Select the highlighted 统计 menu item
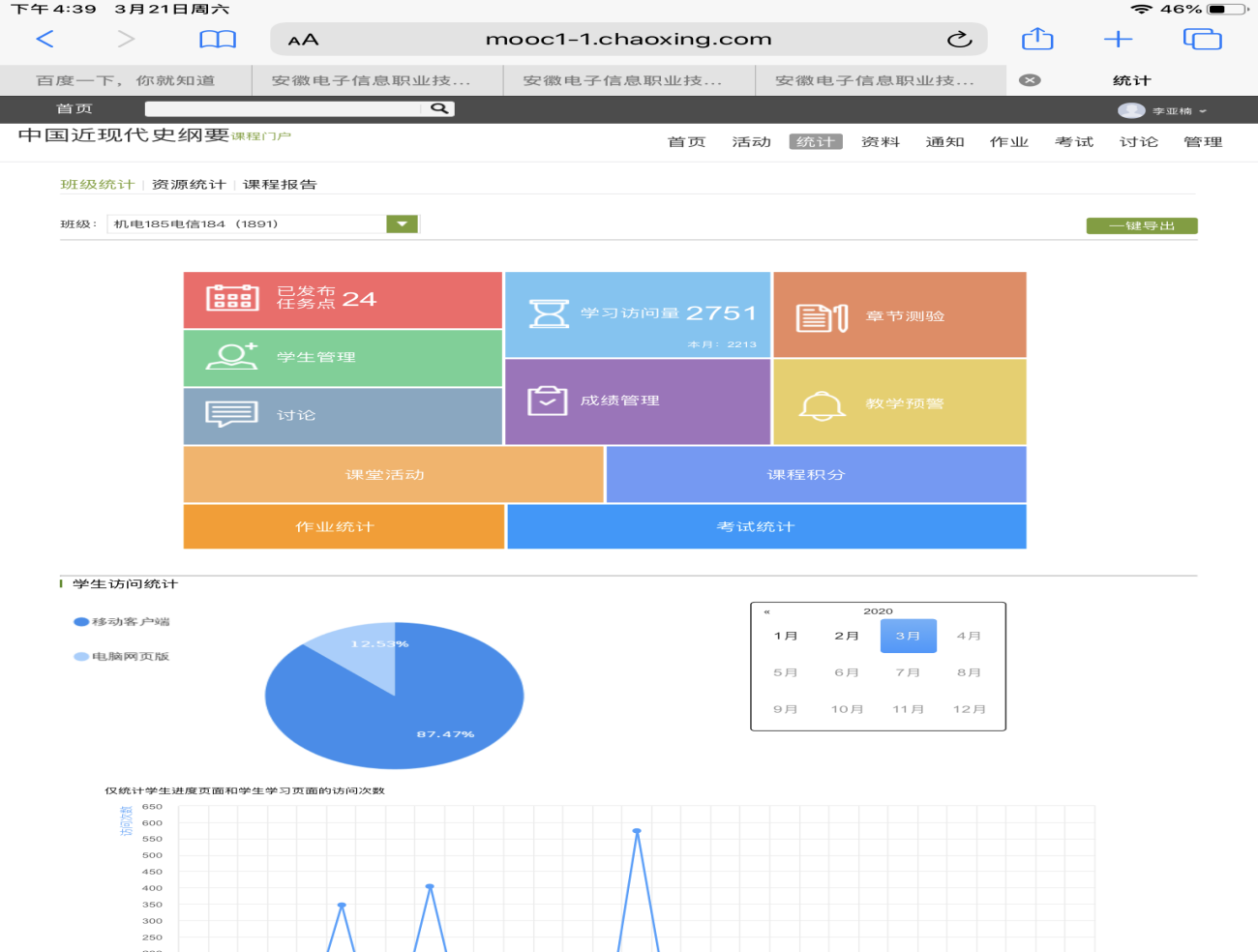The width and height of the screenshot is (1258, 952). (x=816, y=142)
